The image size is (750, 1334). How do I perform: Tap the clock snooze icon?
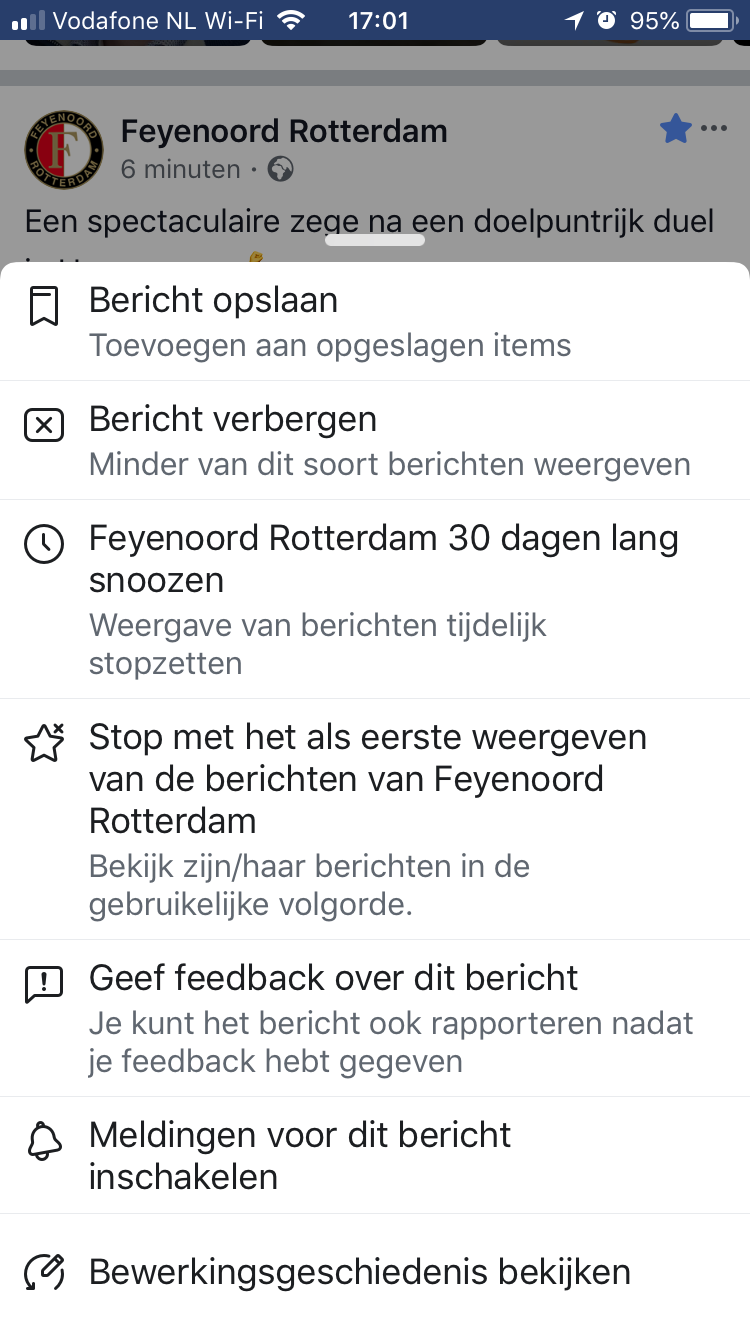tap(43, 545)
